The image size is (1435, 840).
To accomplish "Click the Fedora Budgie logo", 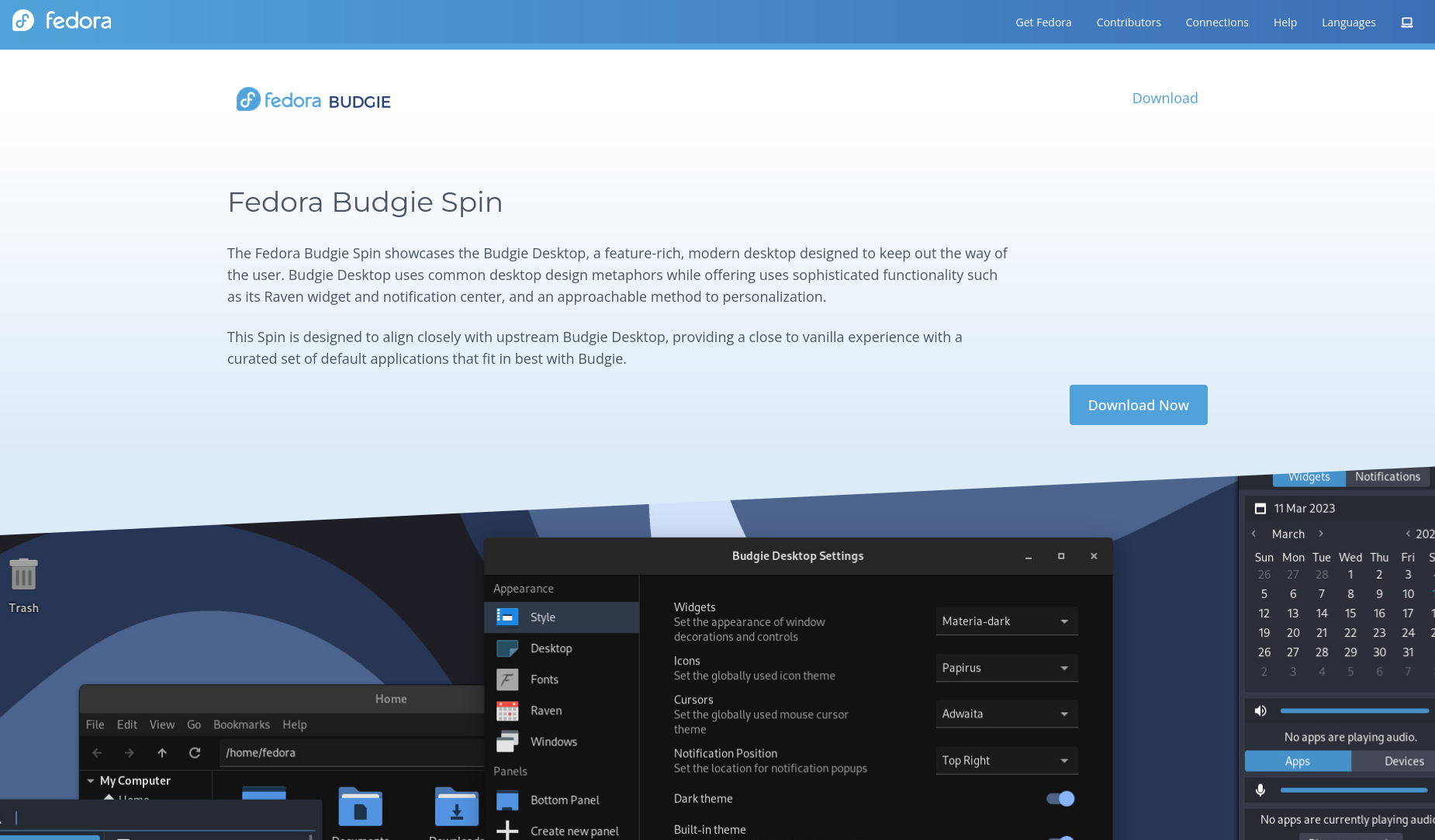I will coord(313,100).
